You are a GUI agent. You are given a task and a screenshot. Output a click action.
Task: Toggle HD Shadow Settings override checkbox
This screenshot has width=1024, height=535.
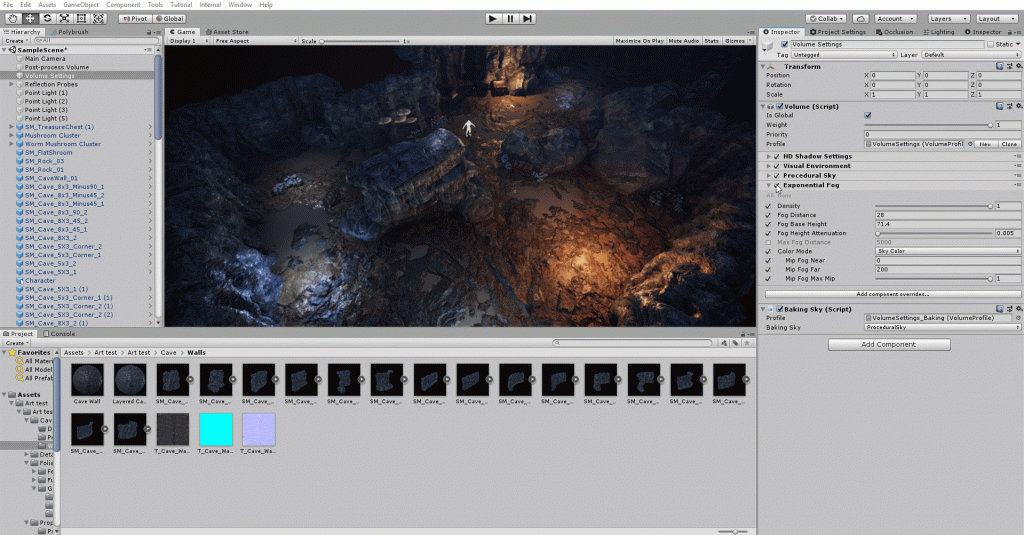[x=776, y=157]
